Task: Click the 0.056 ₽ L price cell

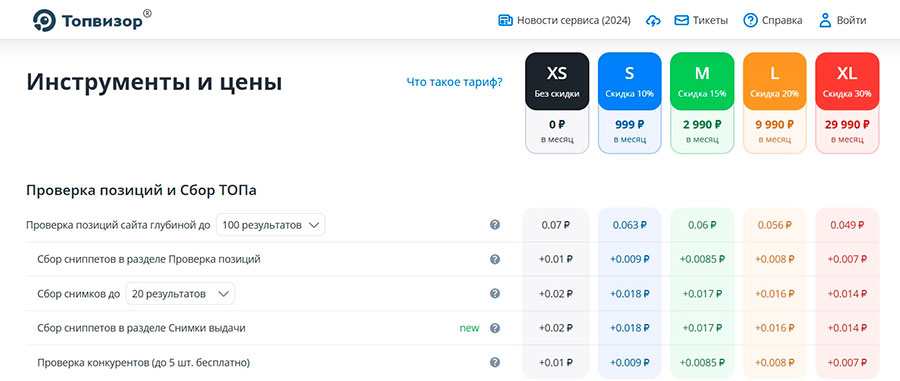Action: 774,225
